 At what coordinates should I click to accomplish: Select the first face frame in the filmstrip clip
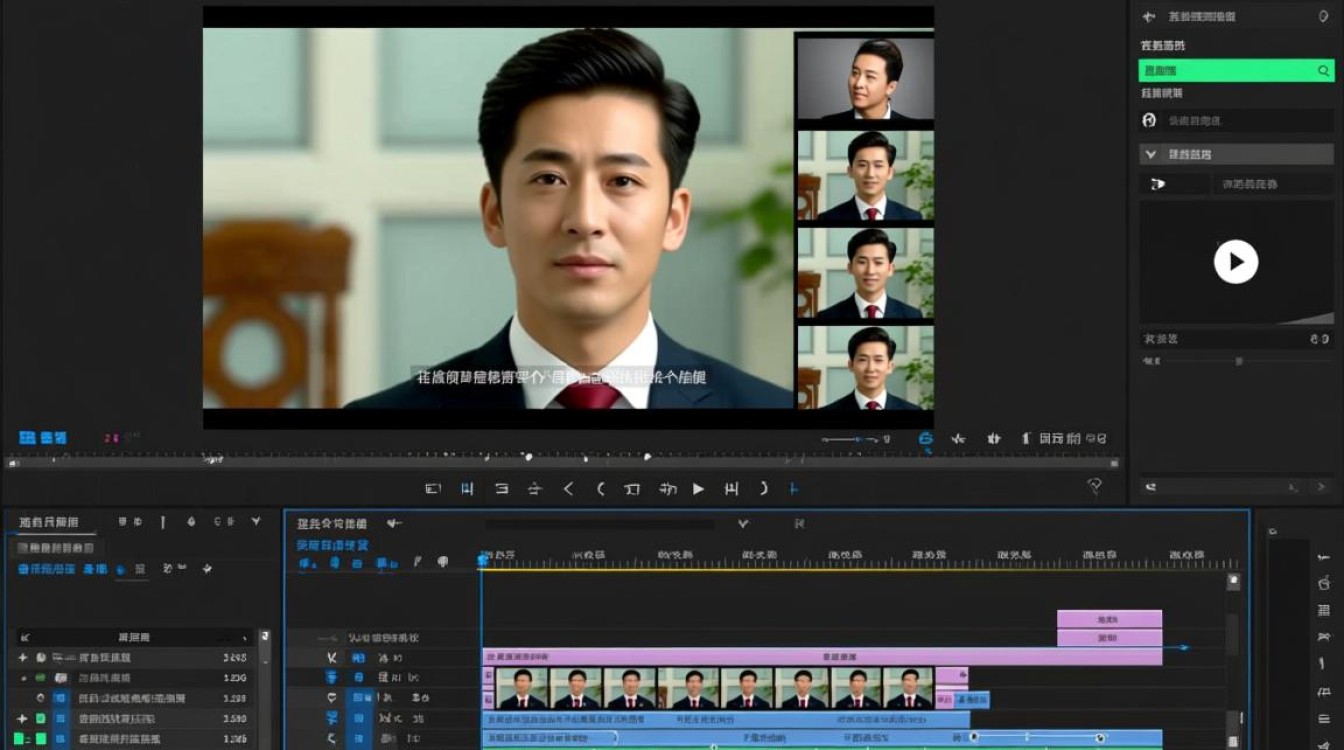coord(522,688)
